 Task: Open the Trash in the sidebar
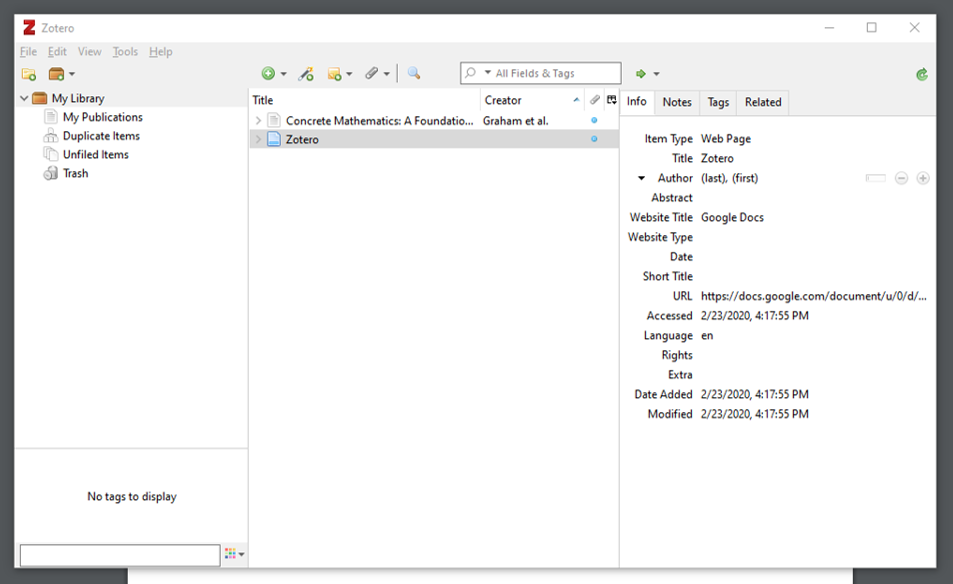click(x=75, y=173)
